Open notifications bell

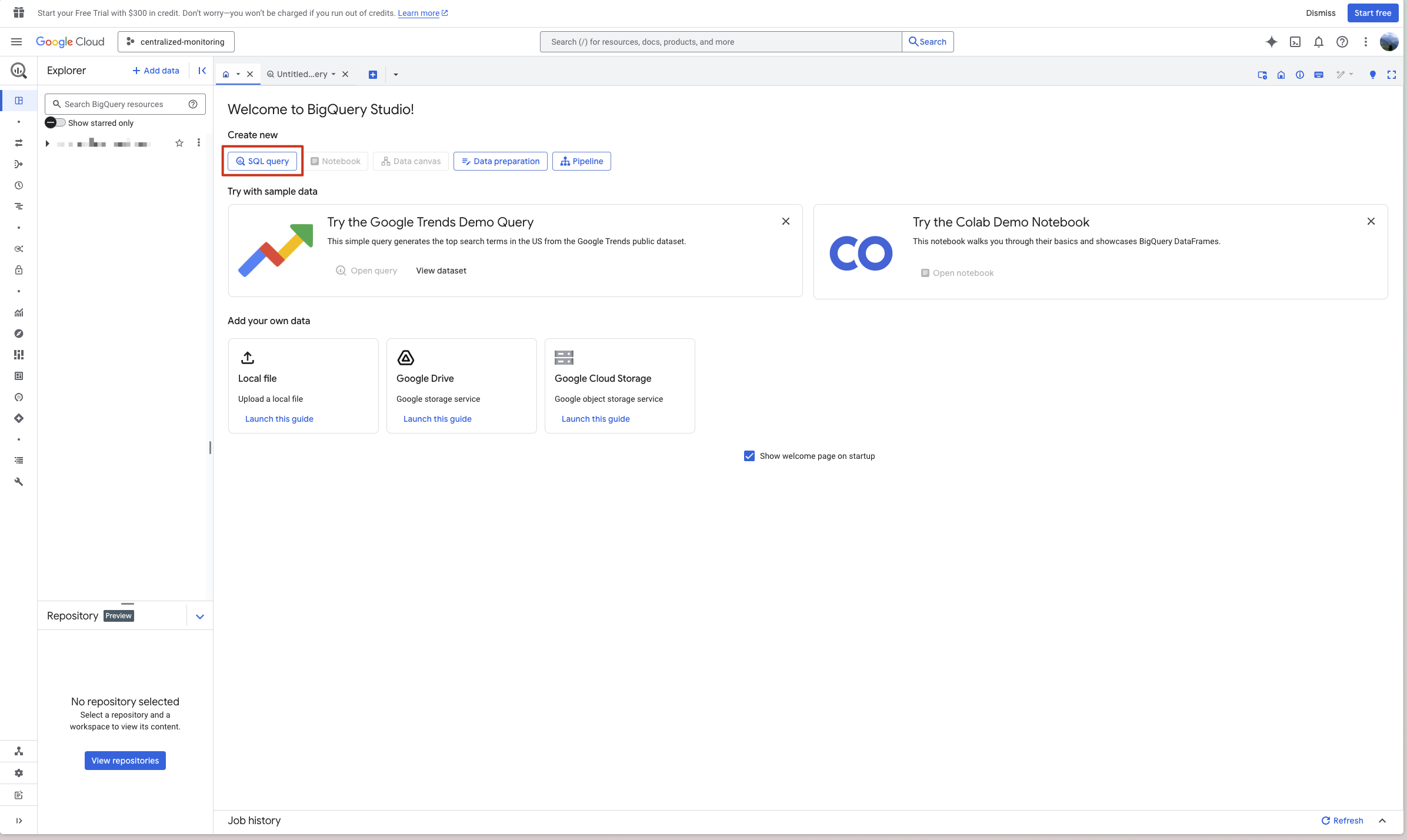click(x=1318, y=42)
